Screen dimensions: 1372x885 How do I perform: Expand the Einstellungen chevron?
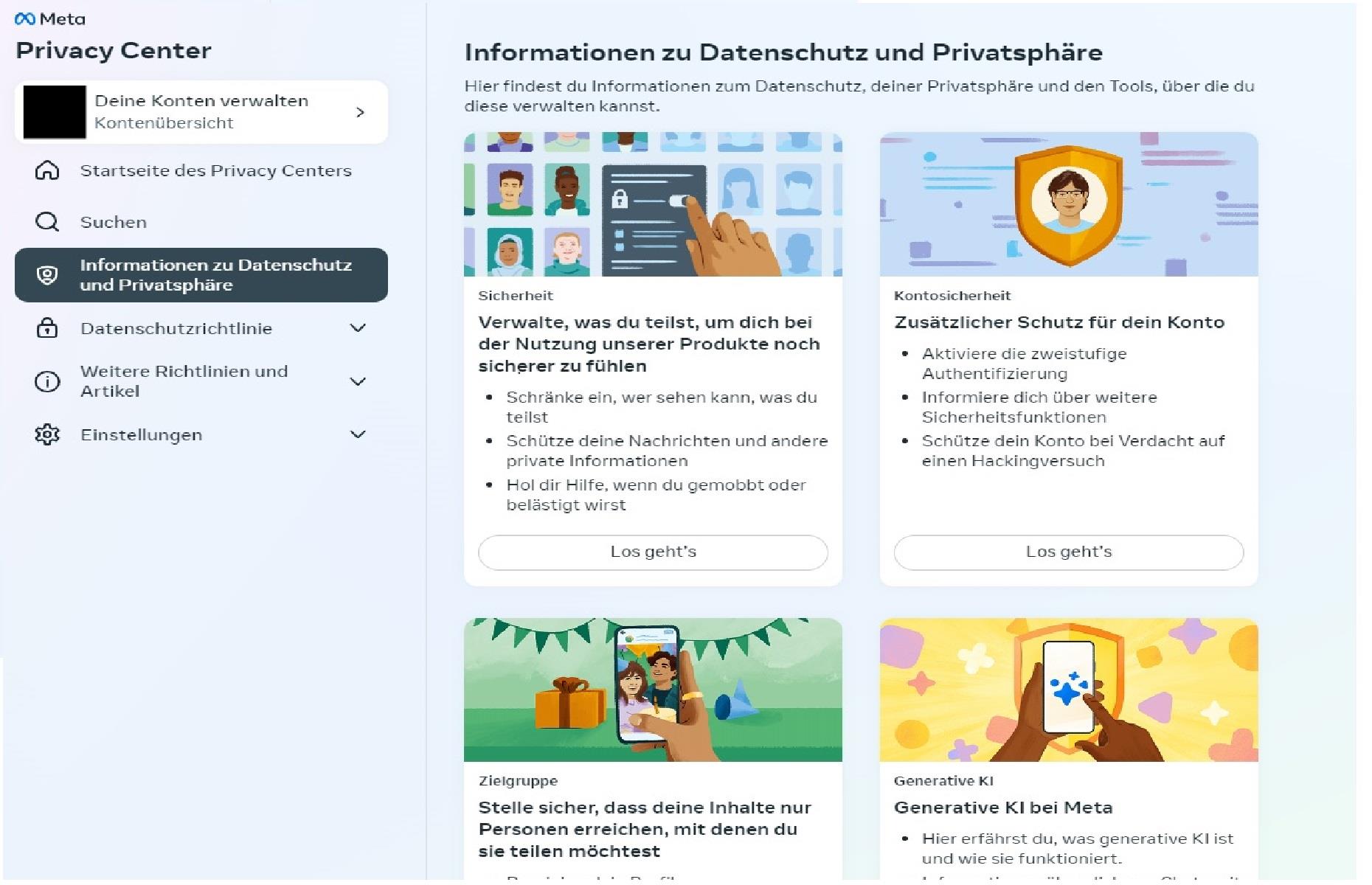point(358,434)
